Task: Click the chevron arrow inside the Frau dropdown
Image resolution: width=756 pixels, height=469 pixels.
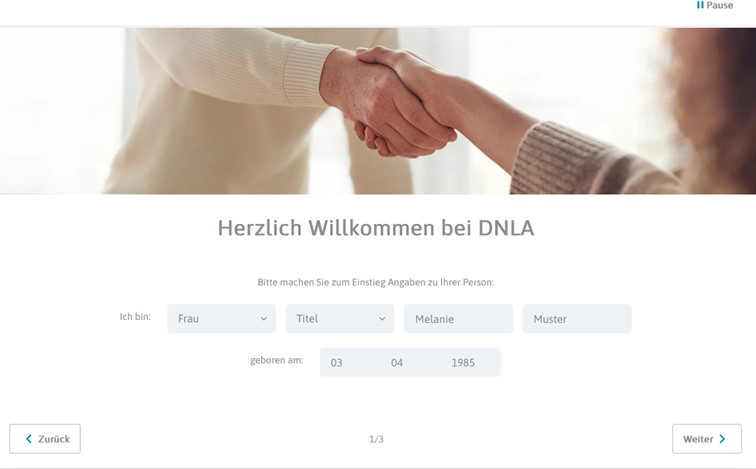Action: click(264, 319)
